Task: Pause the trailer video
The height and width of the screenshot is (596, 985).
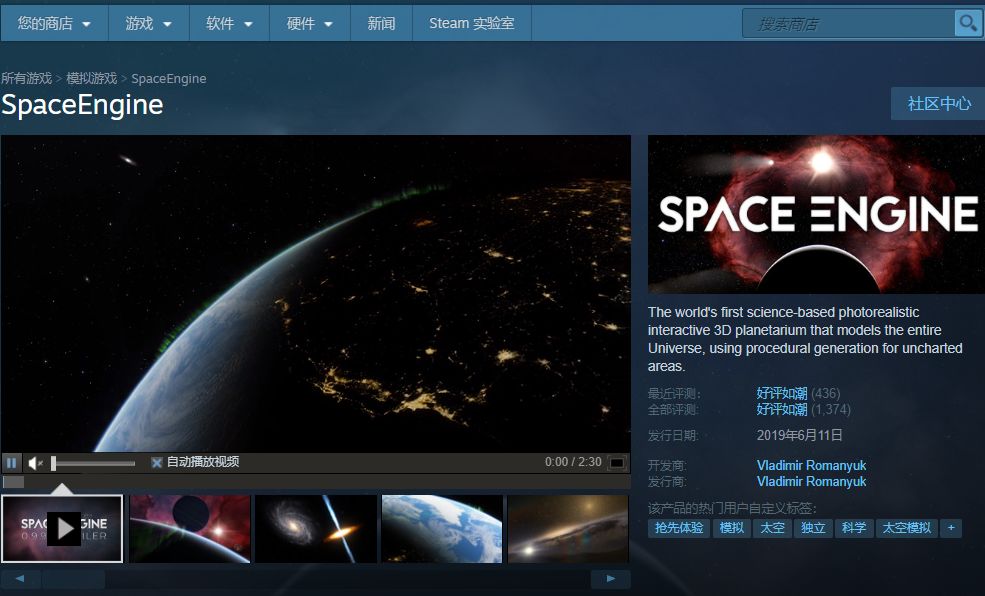Action: [12, 463]
